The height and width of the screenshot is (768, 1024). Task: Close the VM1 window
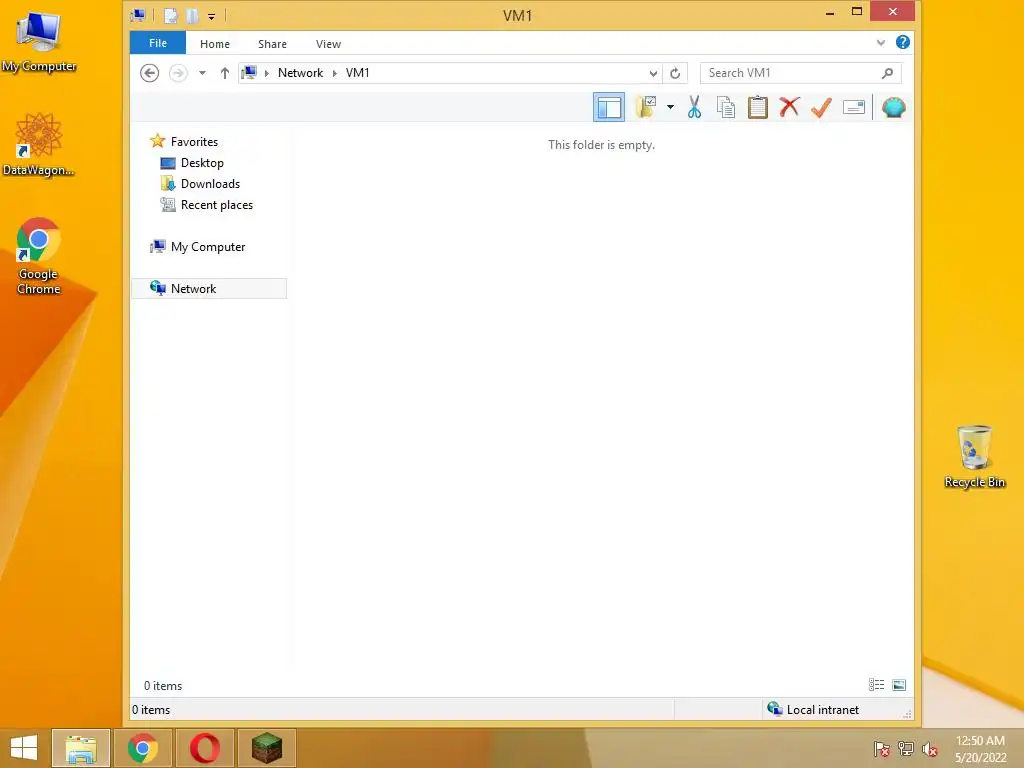892,12
